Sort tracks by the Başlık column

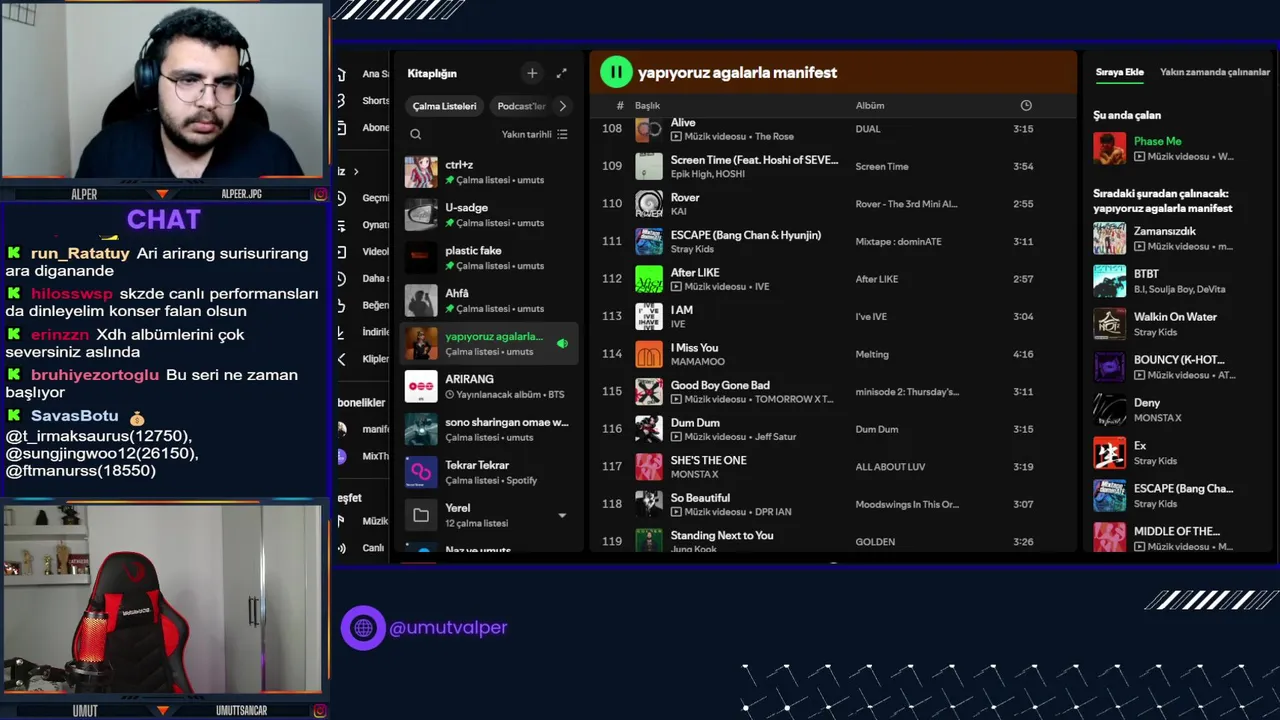coord(647,106)
